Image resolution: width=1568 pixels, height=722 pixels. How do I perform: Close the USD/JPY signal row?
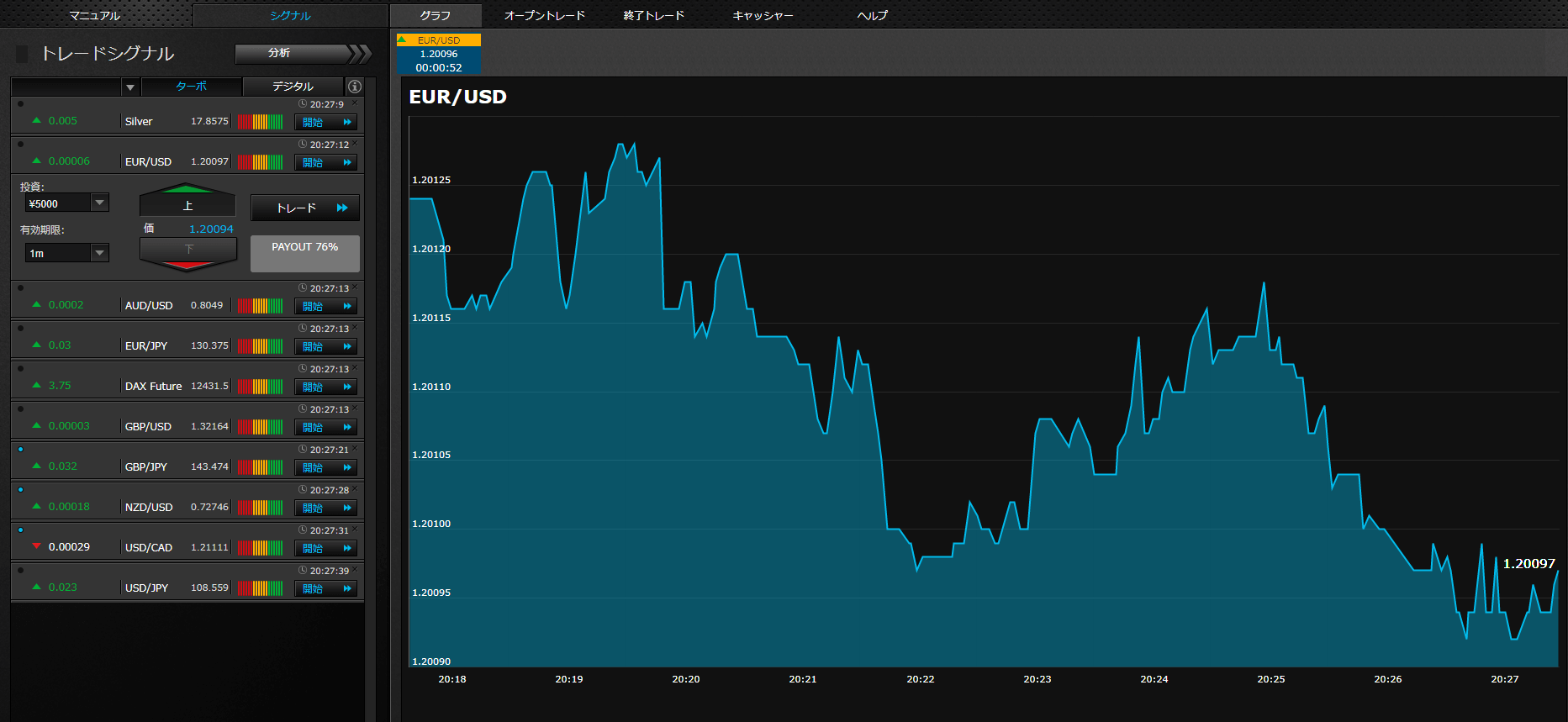pos(355,569)
